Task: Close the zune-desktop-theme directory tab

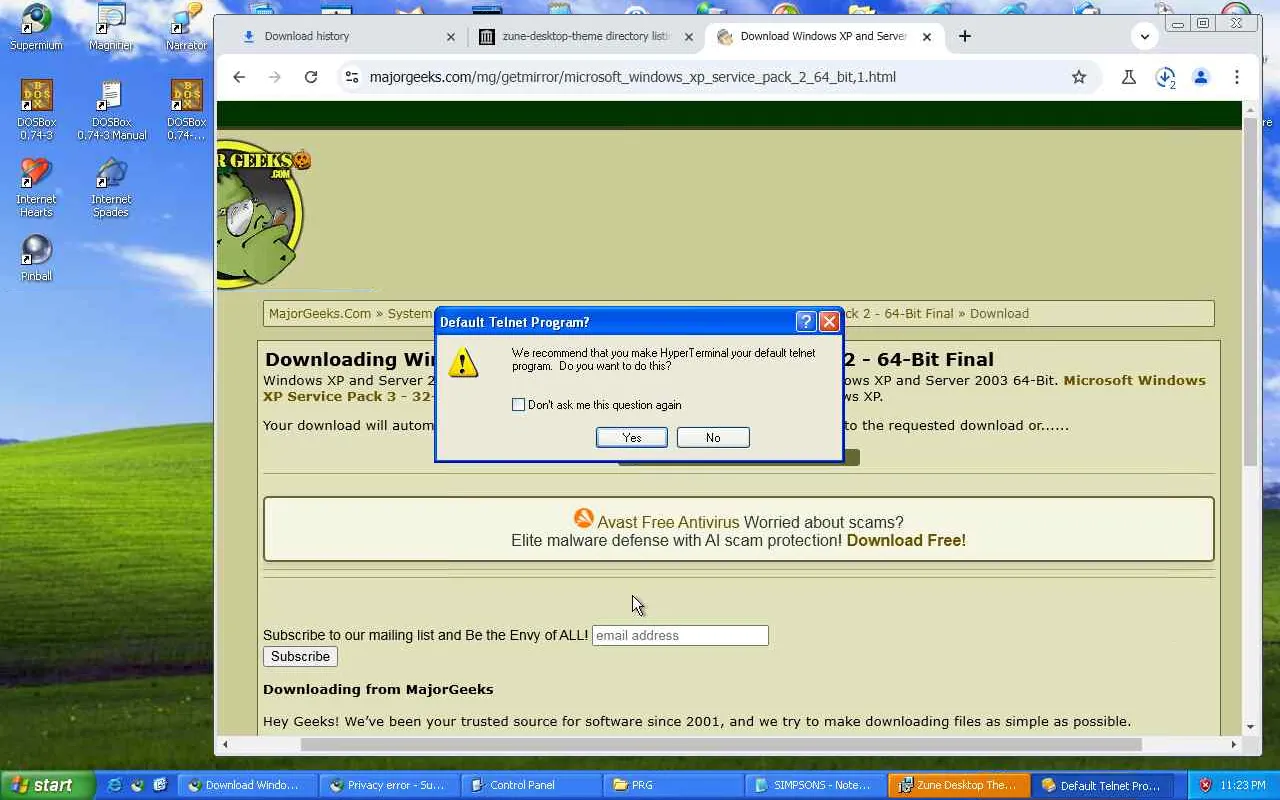Action: tap(688, 37)
